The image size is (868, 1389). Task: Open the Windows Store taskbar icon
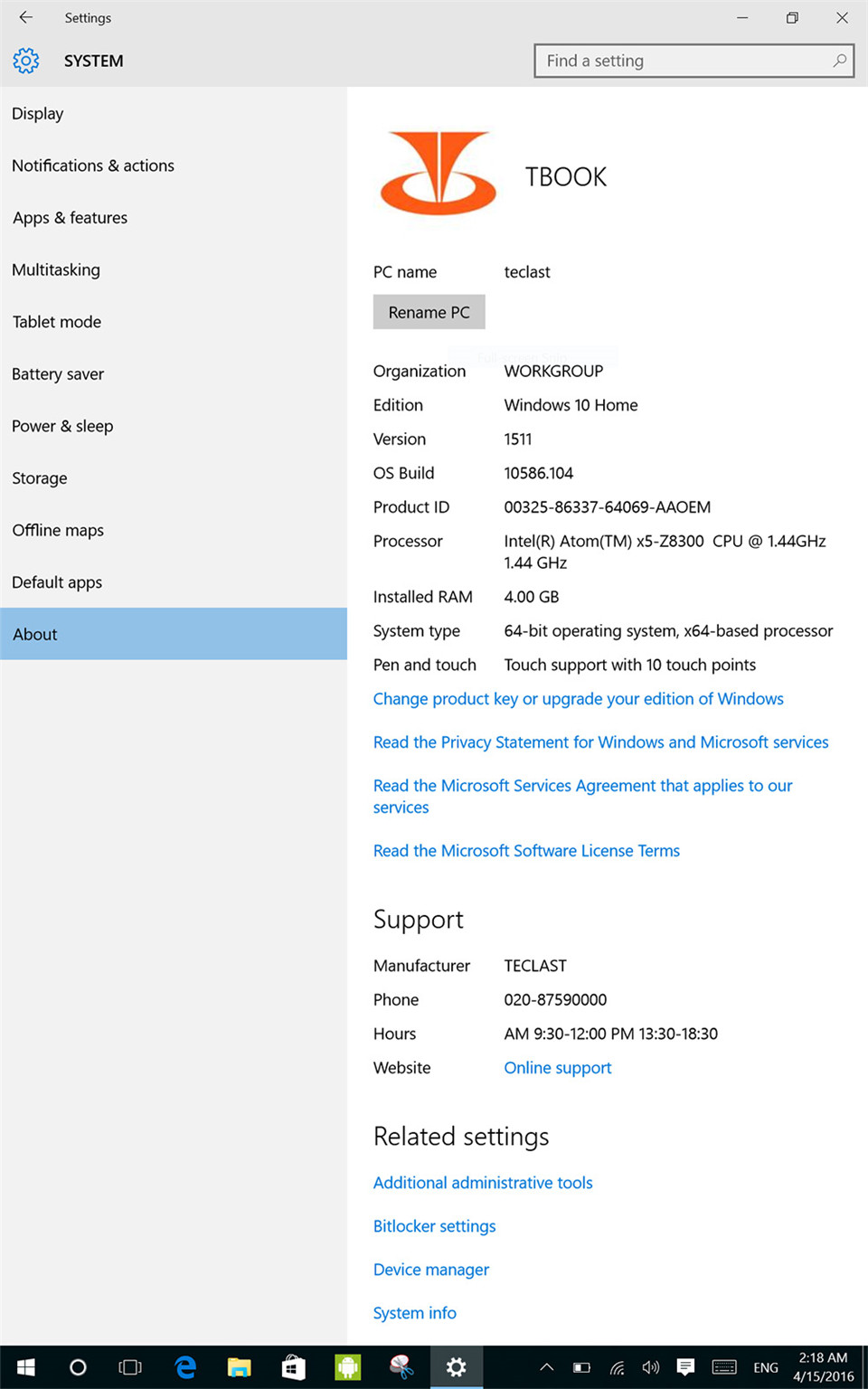click(293, 1367)
